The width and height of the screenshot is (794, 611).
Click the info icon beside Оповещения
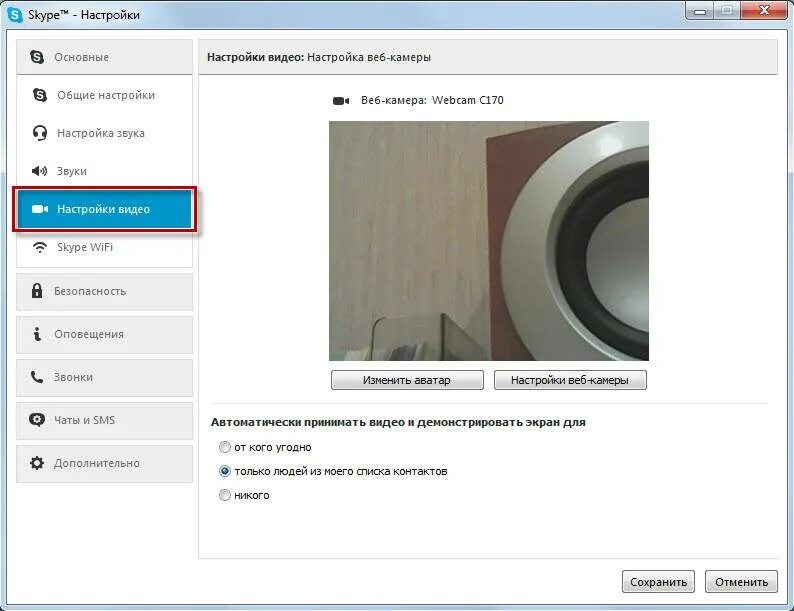37,334
